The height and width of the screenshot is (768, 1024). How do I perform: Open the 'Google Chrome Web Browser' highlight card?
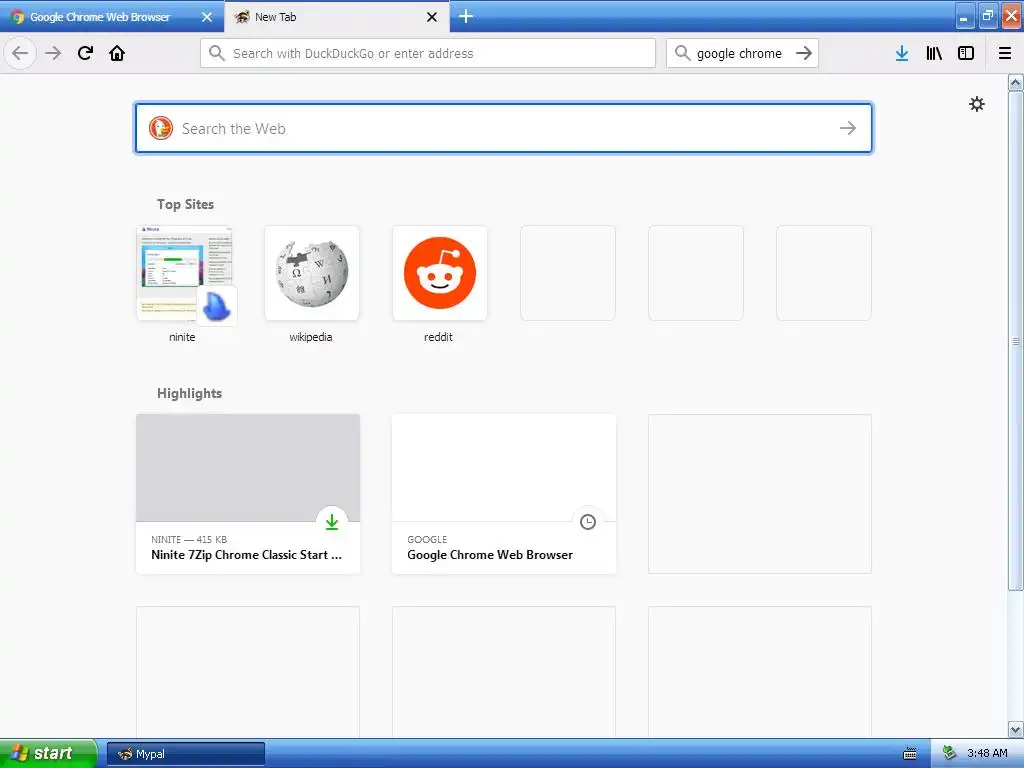[504, 494]
